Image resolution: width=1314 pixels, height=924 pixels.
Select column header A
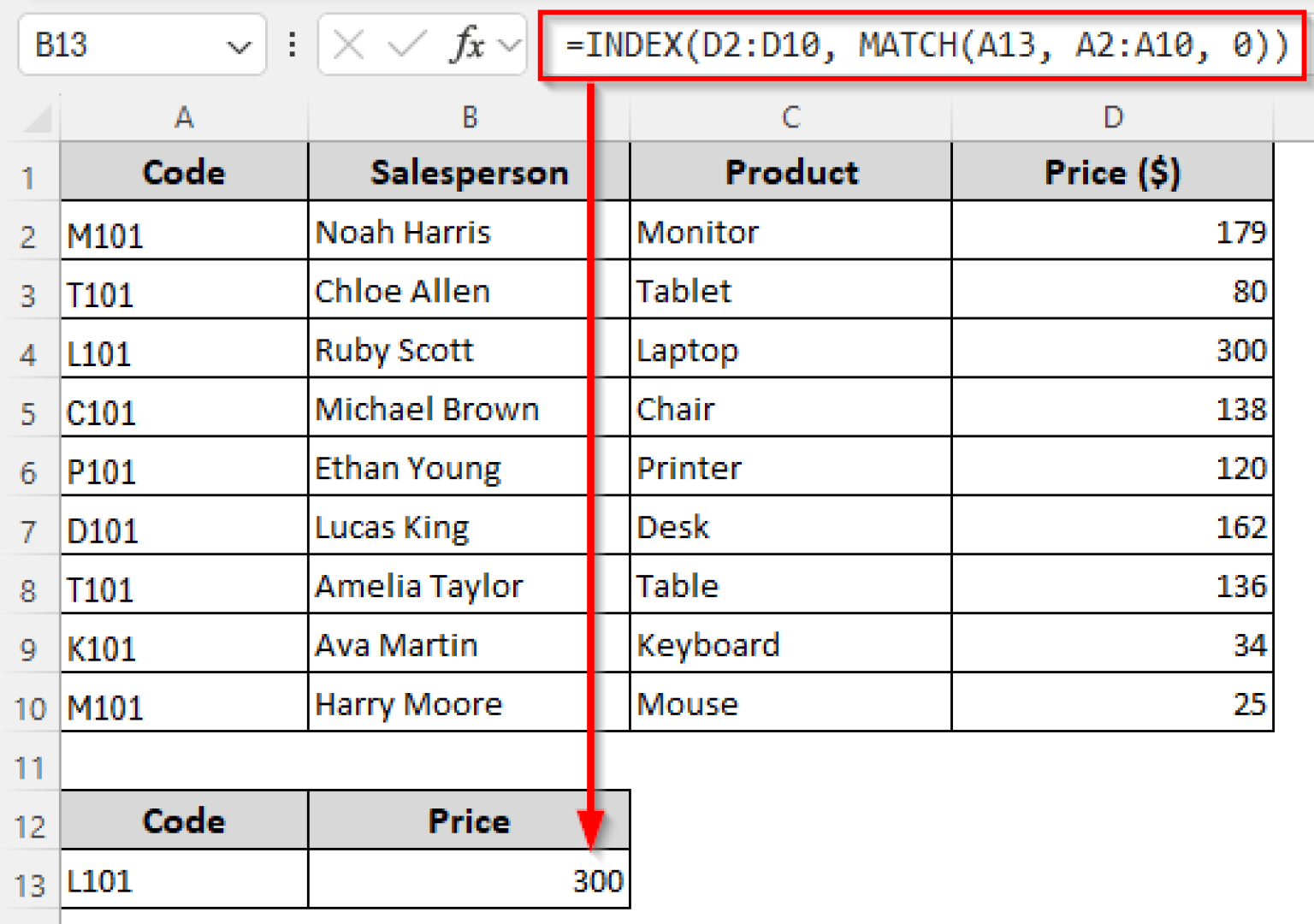point(183,117)
